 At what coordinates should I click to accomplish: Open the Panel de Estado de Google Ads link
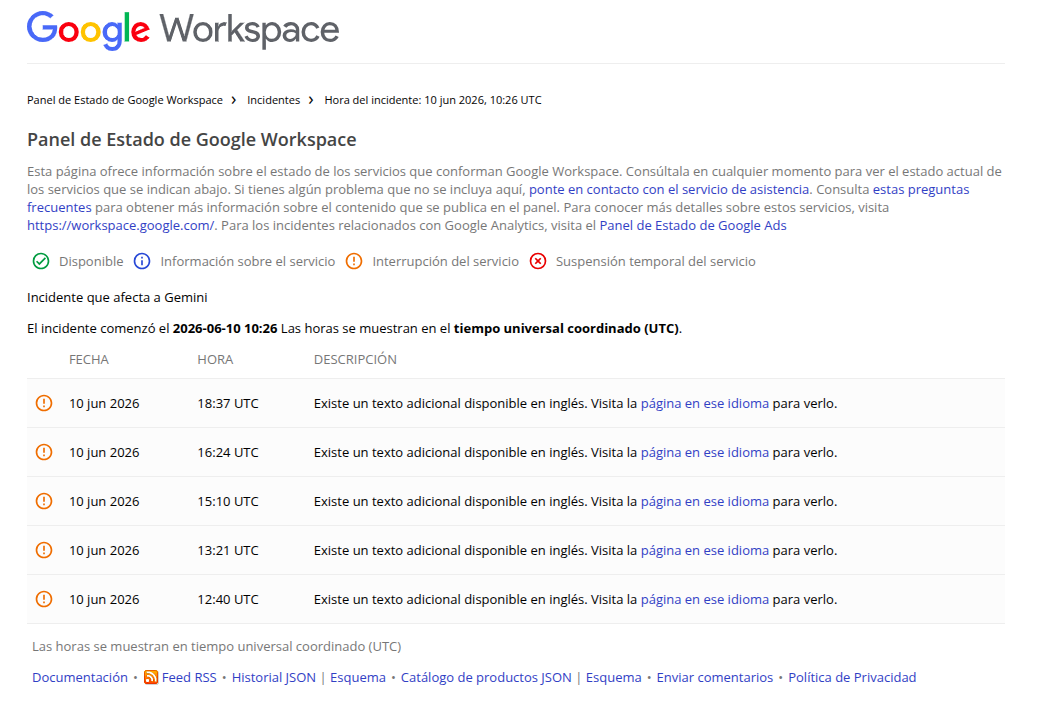pos(692,225)
